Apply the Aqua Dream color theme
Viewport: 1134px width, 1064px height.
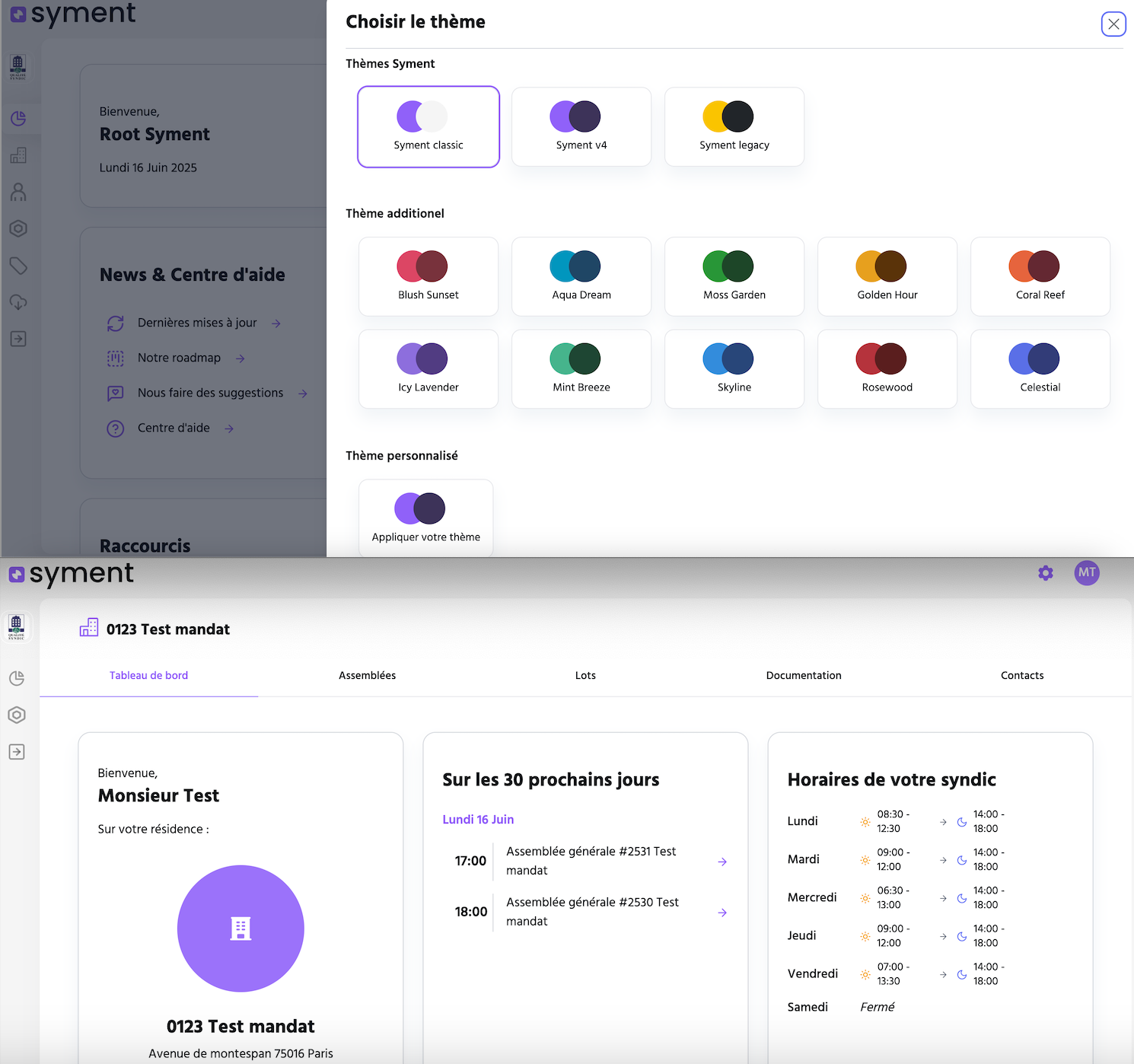point(581,276)
